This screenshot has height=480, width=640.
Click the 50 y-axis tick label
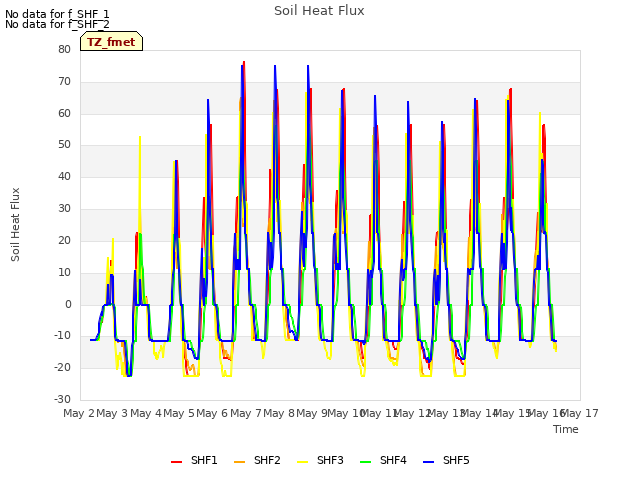[x=64, y=145]
